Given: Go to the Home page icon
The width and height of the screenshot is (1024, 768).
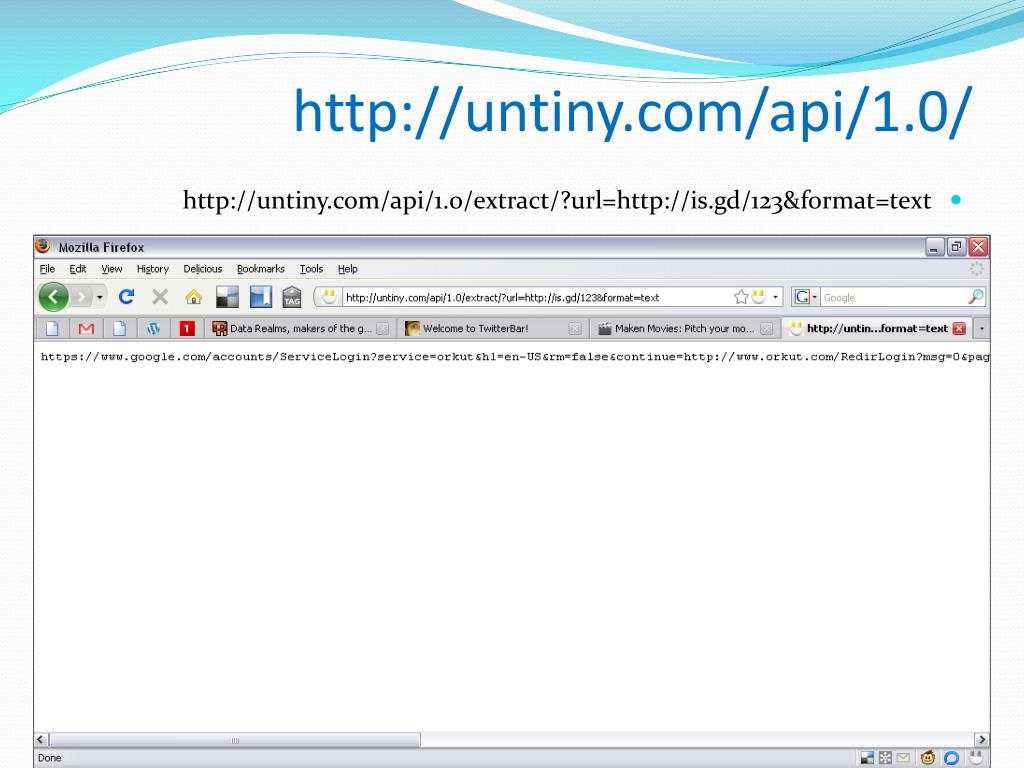Looking at the screenshot, I should click(x=193, y=297).
